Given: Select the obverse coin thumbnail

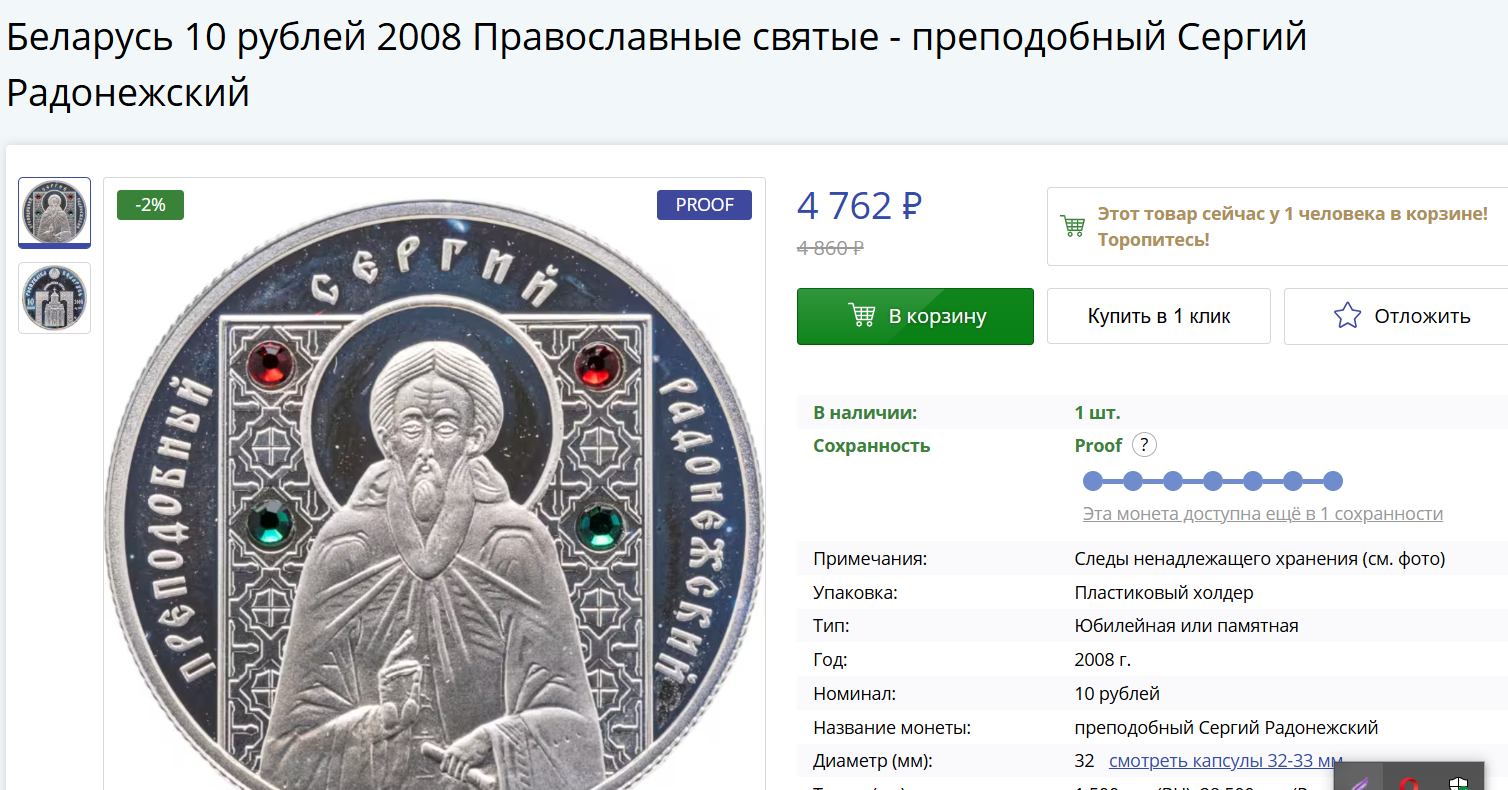Looking at the screenshot, I should 55,213.
